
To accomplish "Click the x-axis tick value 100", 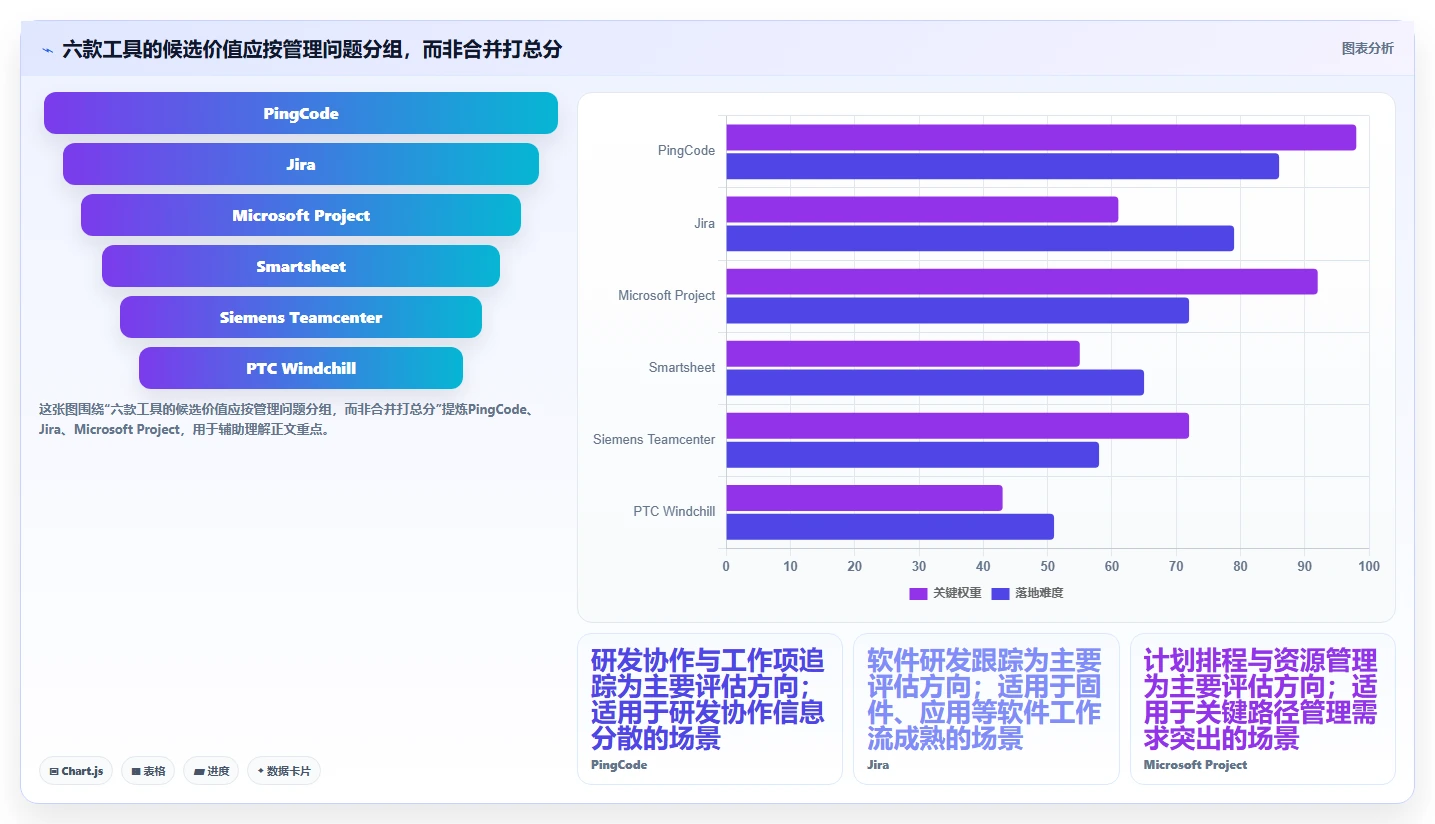I will coord(1369,567).
